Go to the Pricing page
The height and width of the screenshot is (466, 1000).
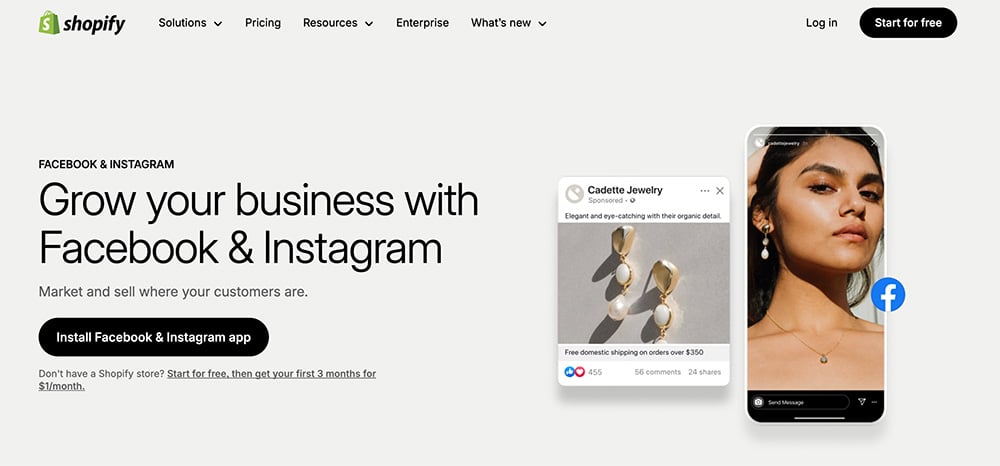coord(263,23)
